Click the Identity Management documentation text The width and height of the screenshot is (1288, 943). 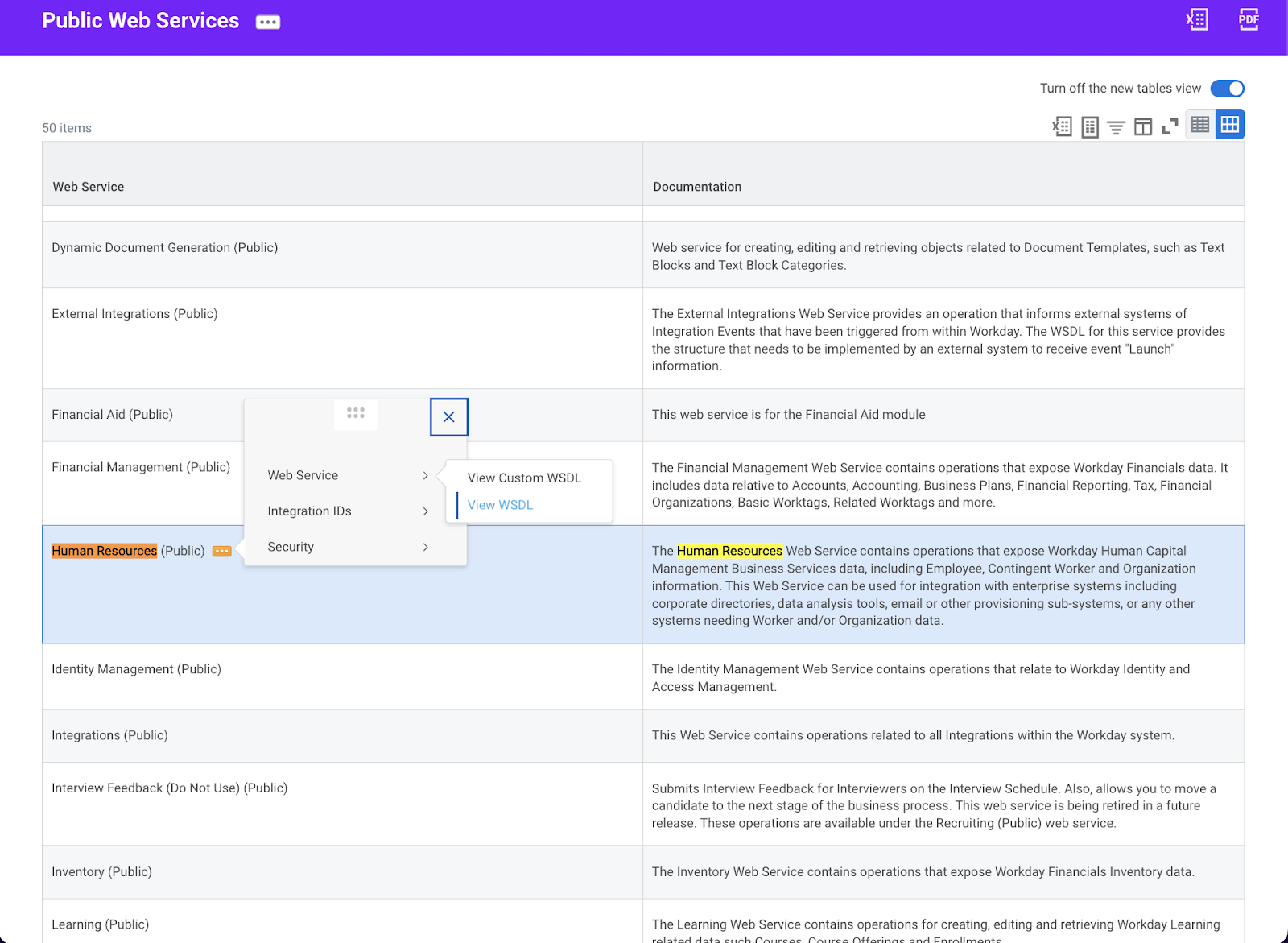coord(921,678)
